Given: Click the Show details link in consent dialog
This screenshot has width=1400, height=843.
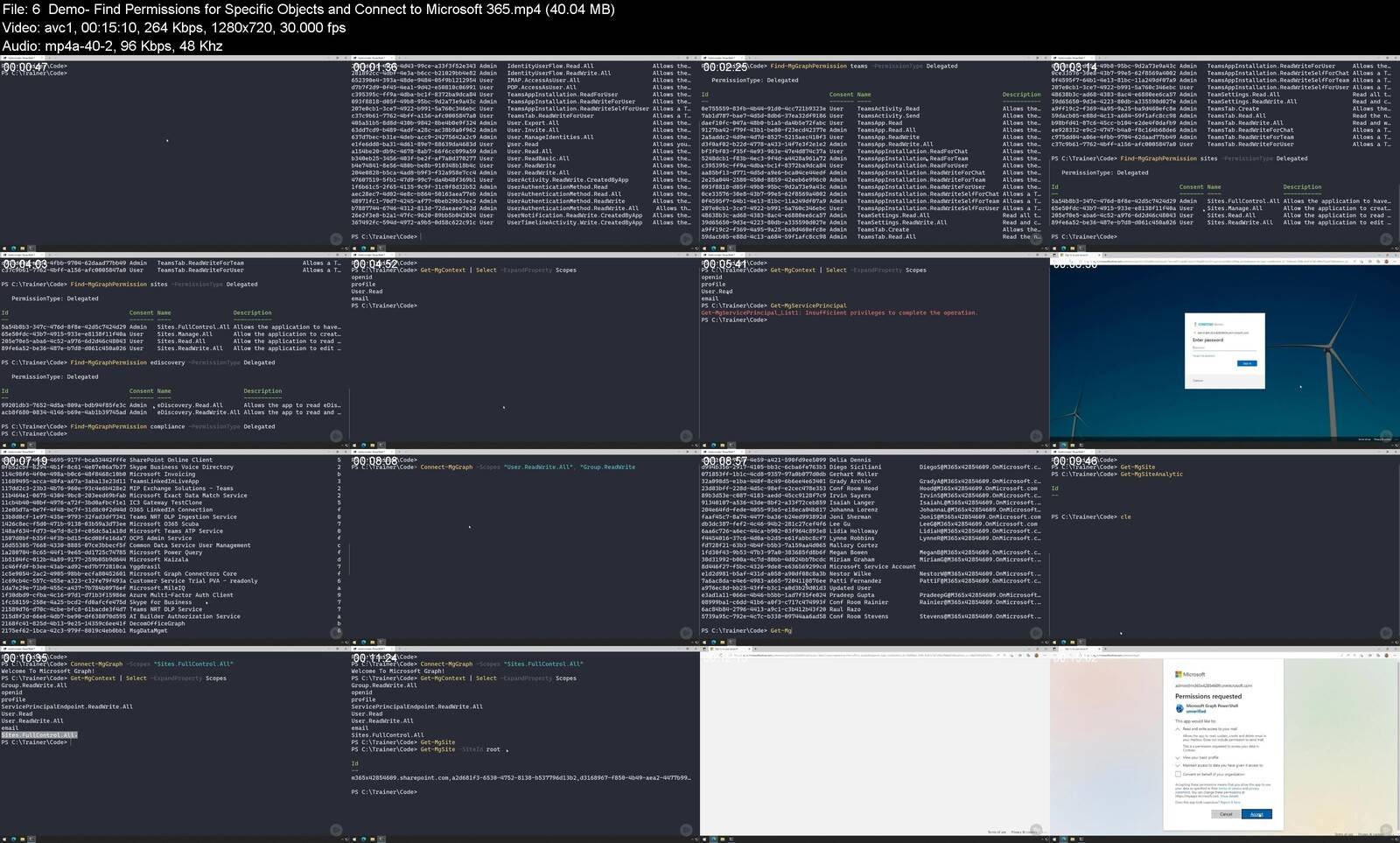Looking at the screenshot, I should click(1229, 797).
